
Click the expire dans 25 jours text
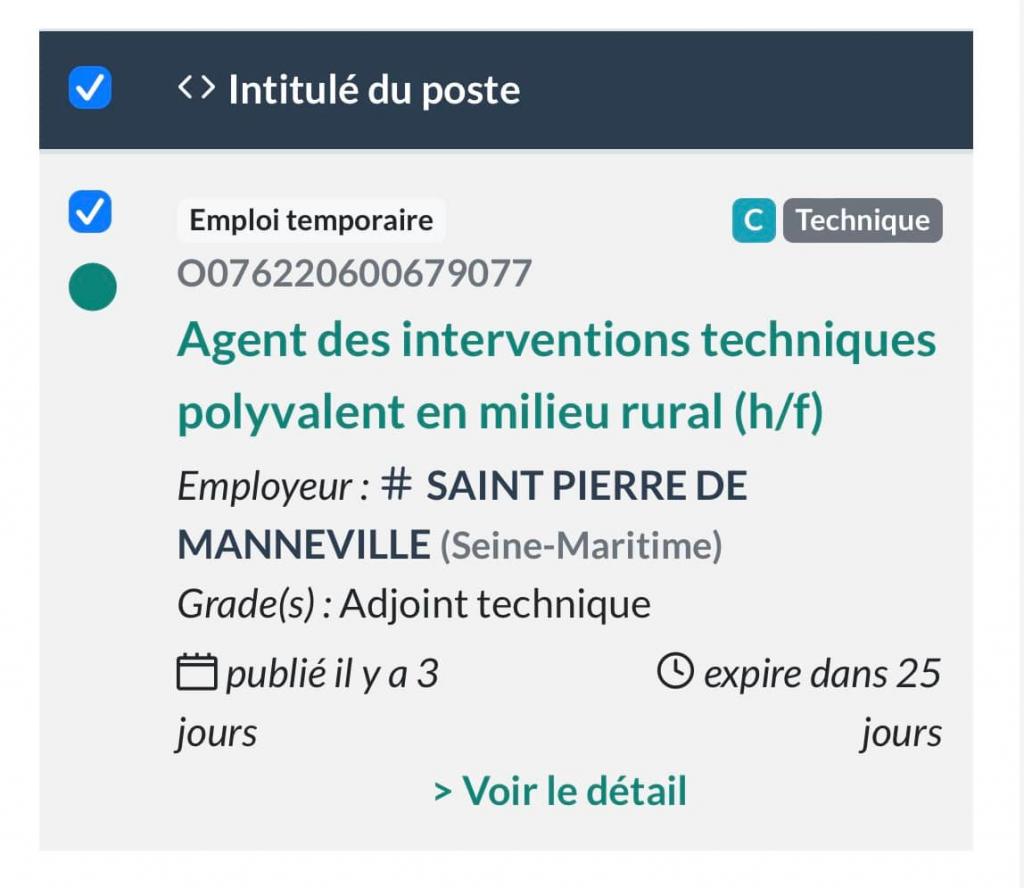(822, 675)
